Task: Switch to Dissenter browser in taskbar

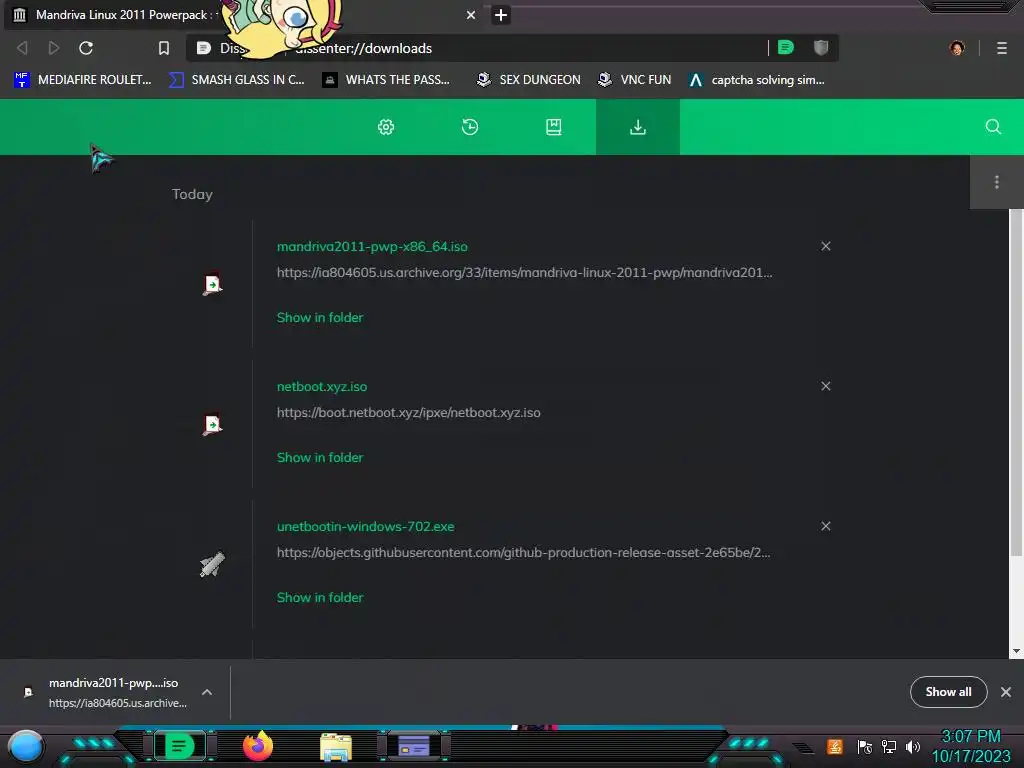Action: click(179, 746)
